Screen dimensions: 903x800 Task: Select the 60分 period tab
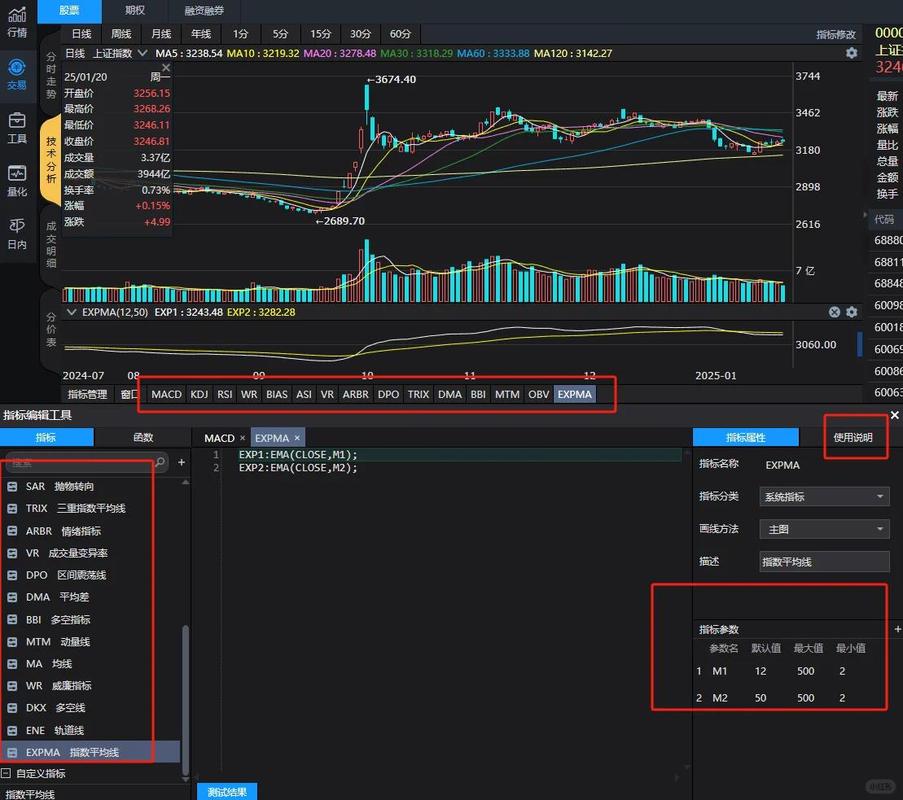coord(400,34)
